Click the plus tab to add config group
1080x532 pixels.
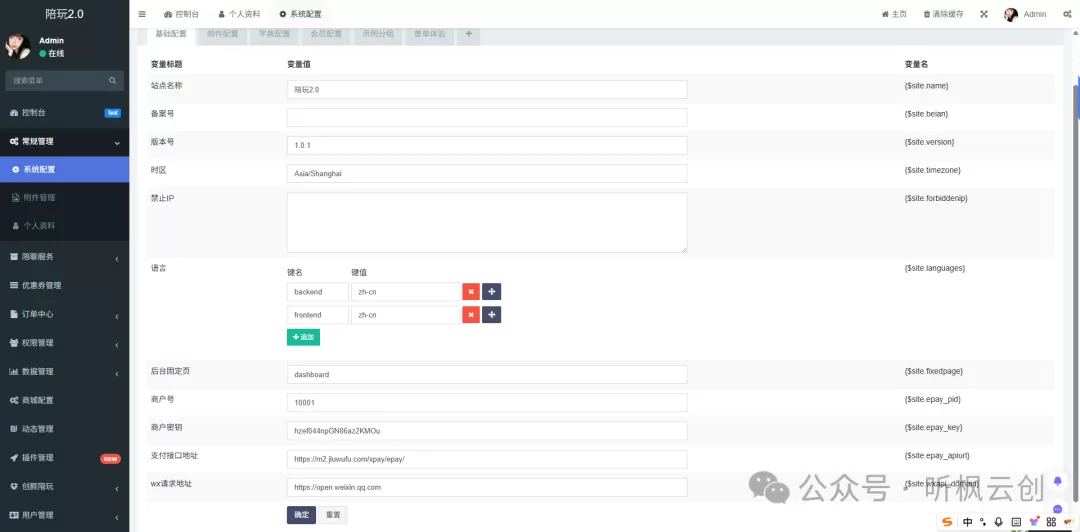pyautogui.click(x=469, y=34)
